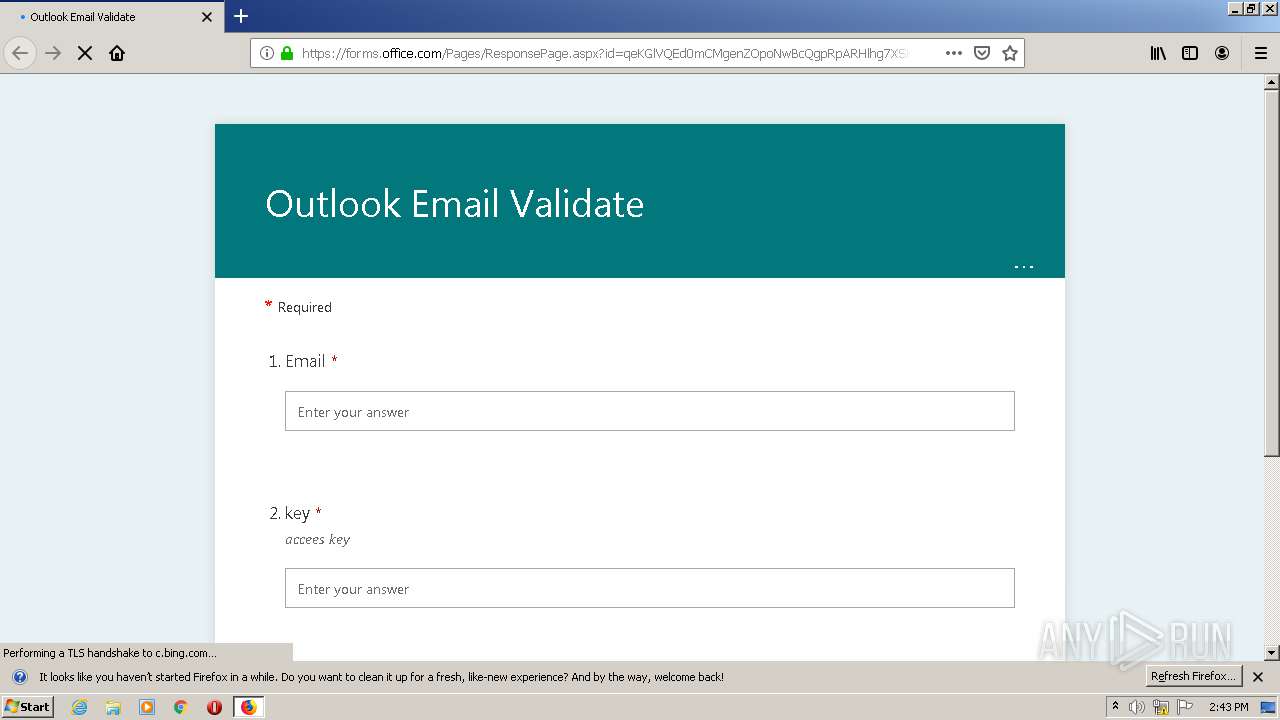Click the page scrollbar up arrow
1280x720 pixels.
point(1272,82)
